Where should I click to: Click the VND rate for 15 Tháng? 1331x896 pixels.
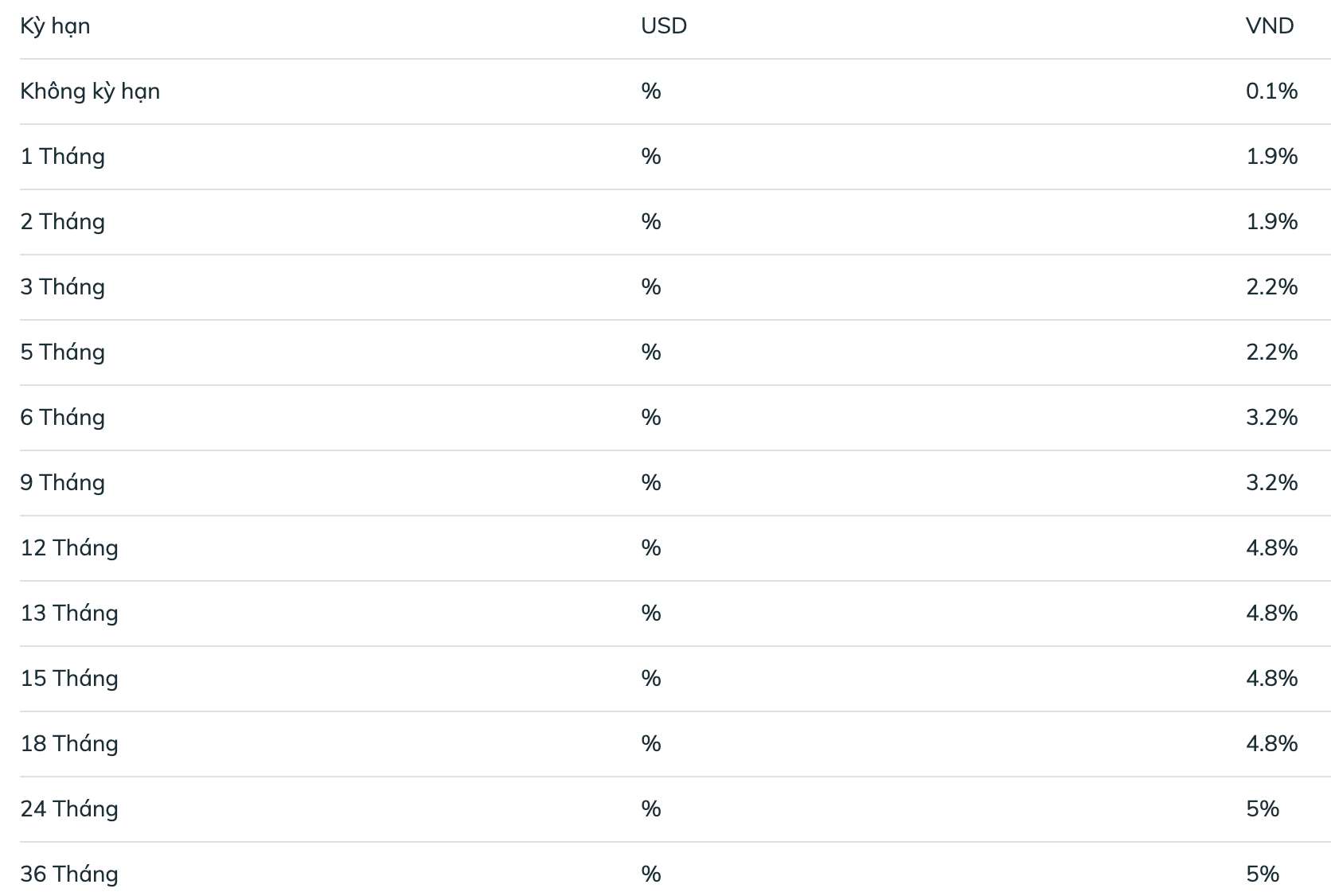(1272, 679)
